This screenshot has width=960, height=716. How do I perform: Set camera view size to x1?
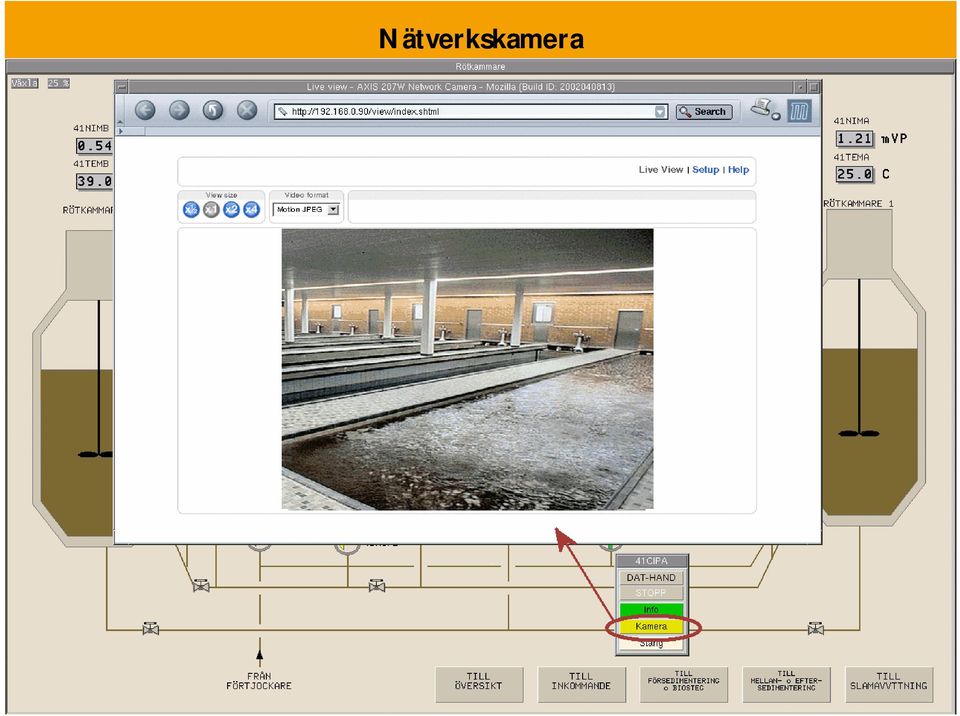[211, 210]
